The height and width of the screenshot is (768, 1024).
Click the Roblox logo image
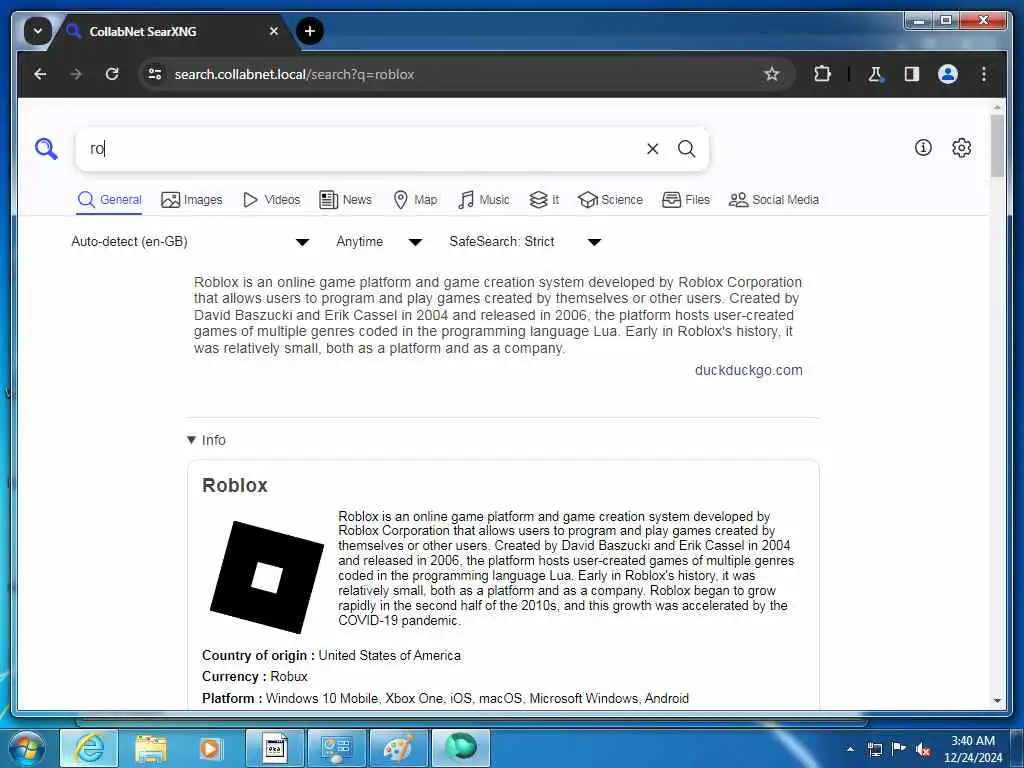(x=266, y=577)
